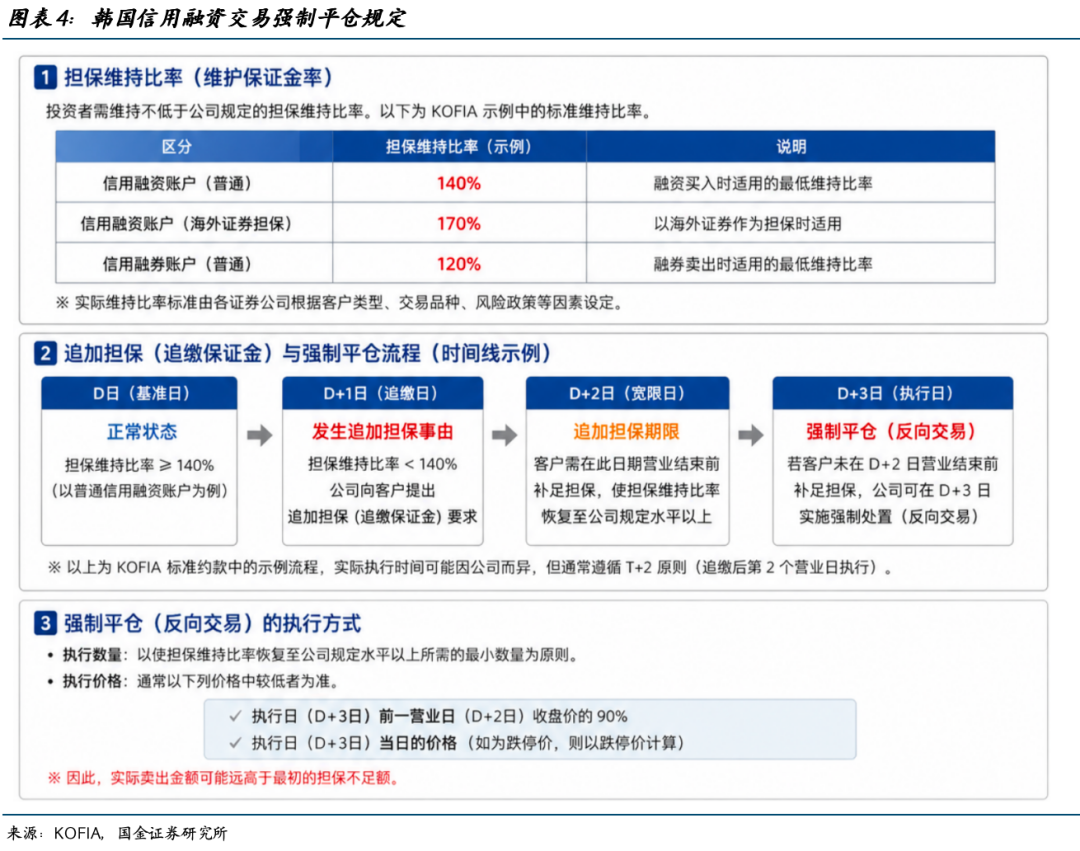This screenshot has width=1080, height=851.
Task: Click text （以普通信用融资账户为例）
Action: [x=139, y=491]
